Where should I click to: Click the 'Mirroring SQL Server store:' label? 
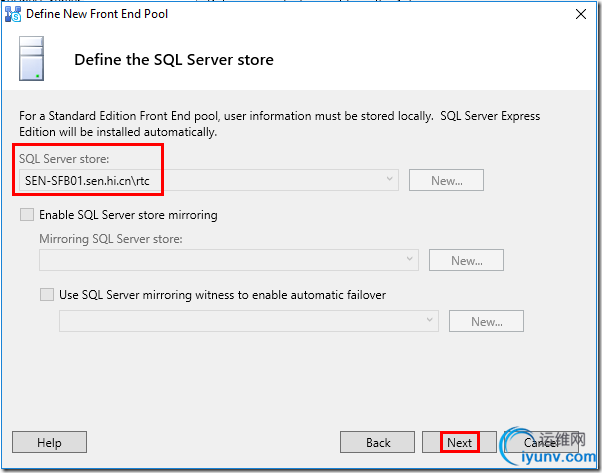click(x=110, y=239)
